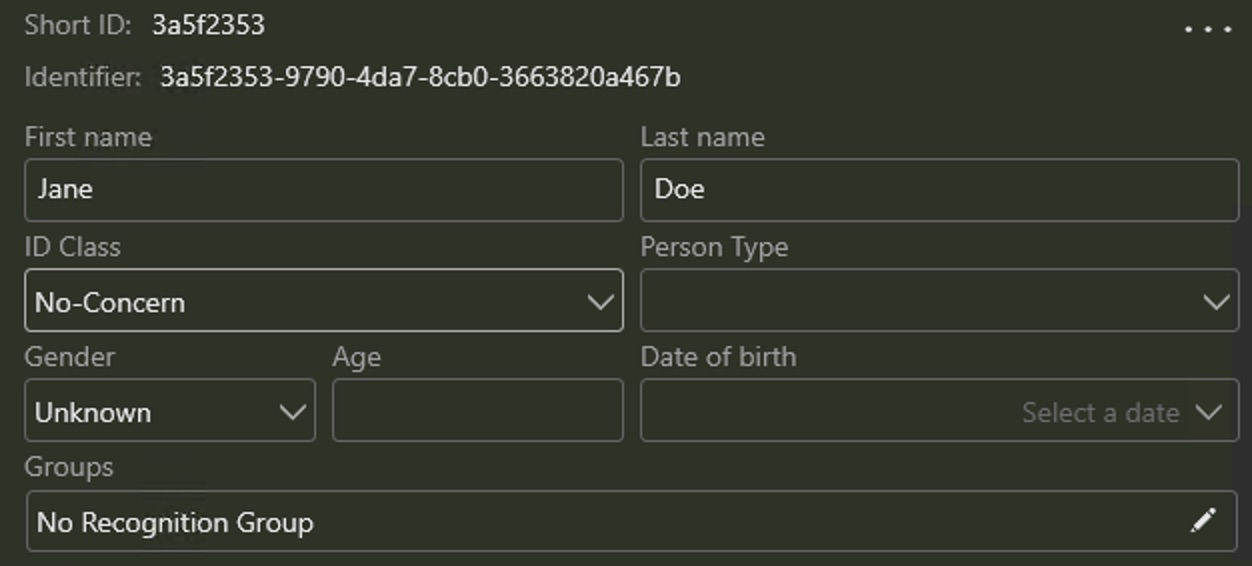Open the empty Person Type dropdown
Image resolution: width=1252 pixels, height=566 pixels.
(939, 301)
